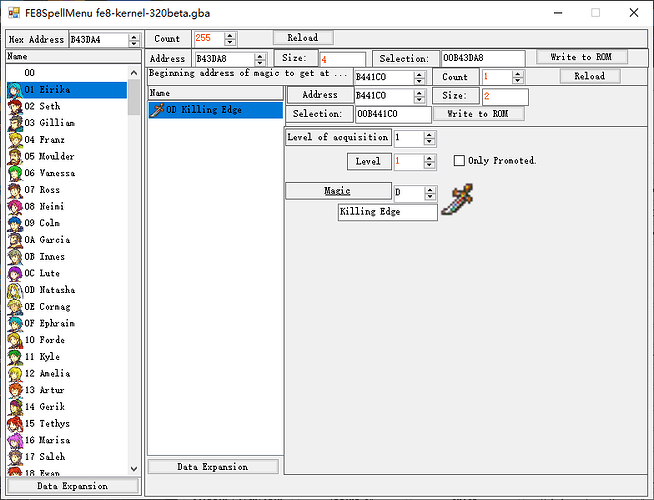Click the Size field showing 4
The width and height of the screenshot is (654, 500).
[342, 60]
